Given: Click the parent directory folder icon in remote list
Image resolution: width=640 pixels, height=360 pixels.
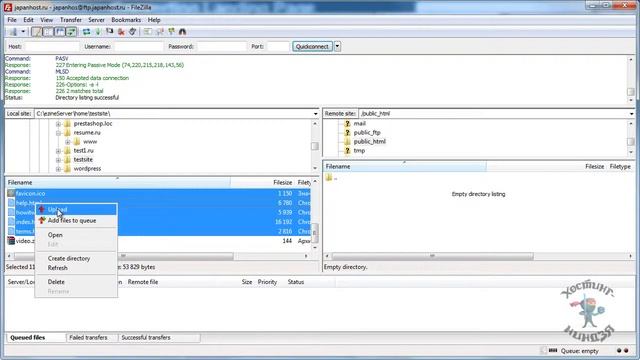Looking at the screenshot, I should pos(329,178).
